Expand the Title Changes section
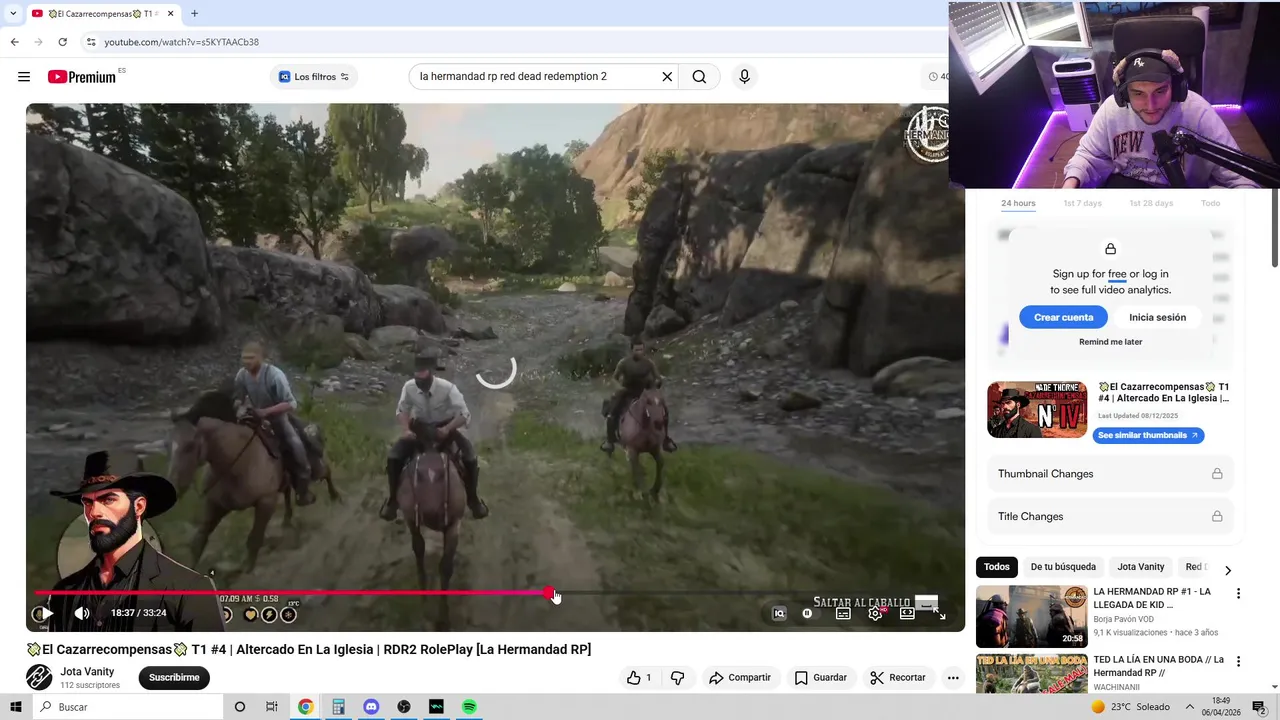Image resolution: width=1280 pixels, height=720 pixels. coord(1110,516)
